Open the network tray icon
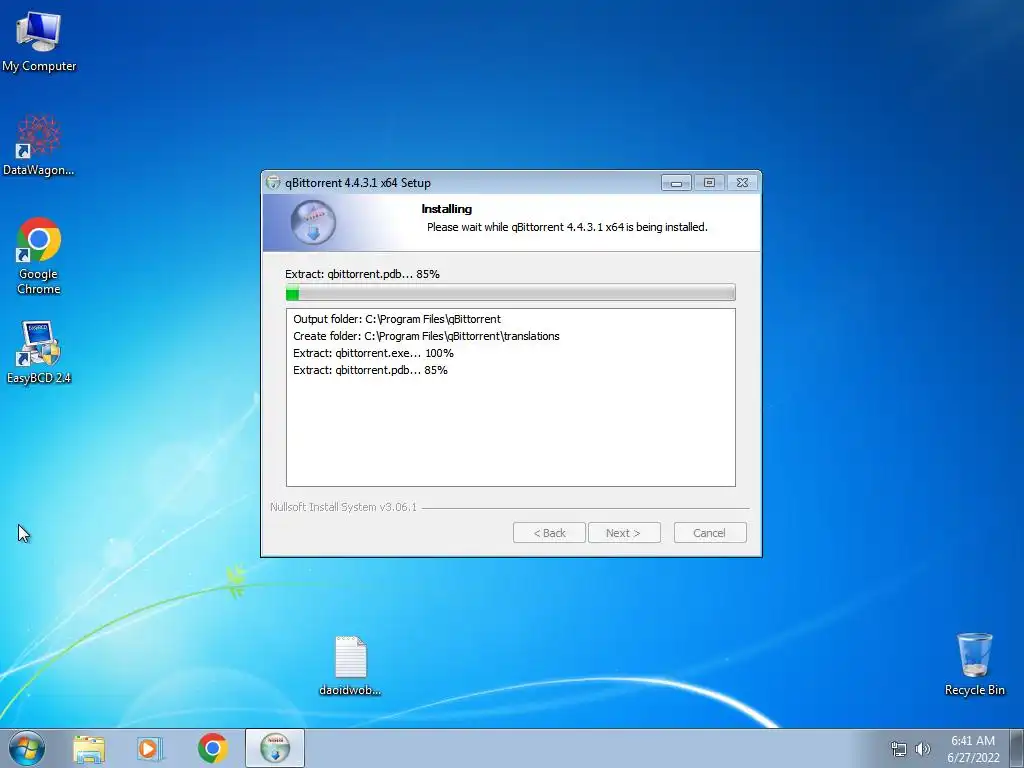The height and width of the screenshot is (768, 1024). (x=899, y=749)
